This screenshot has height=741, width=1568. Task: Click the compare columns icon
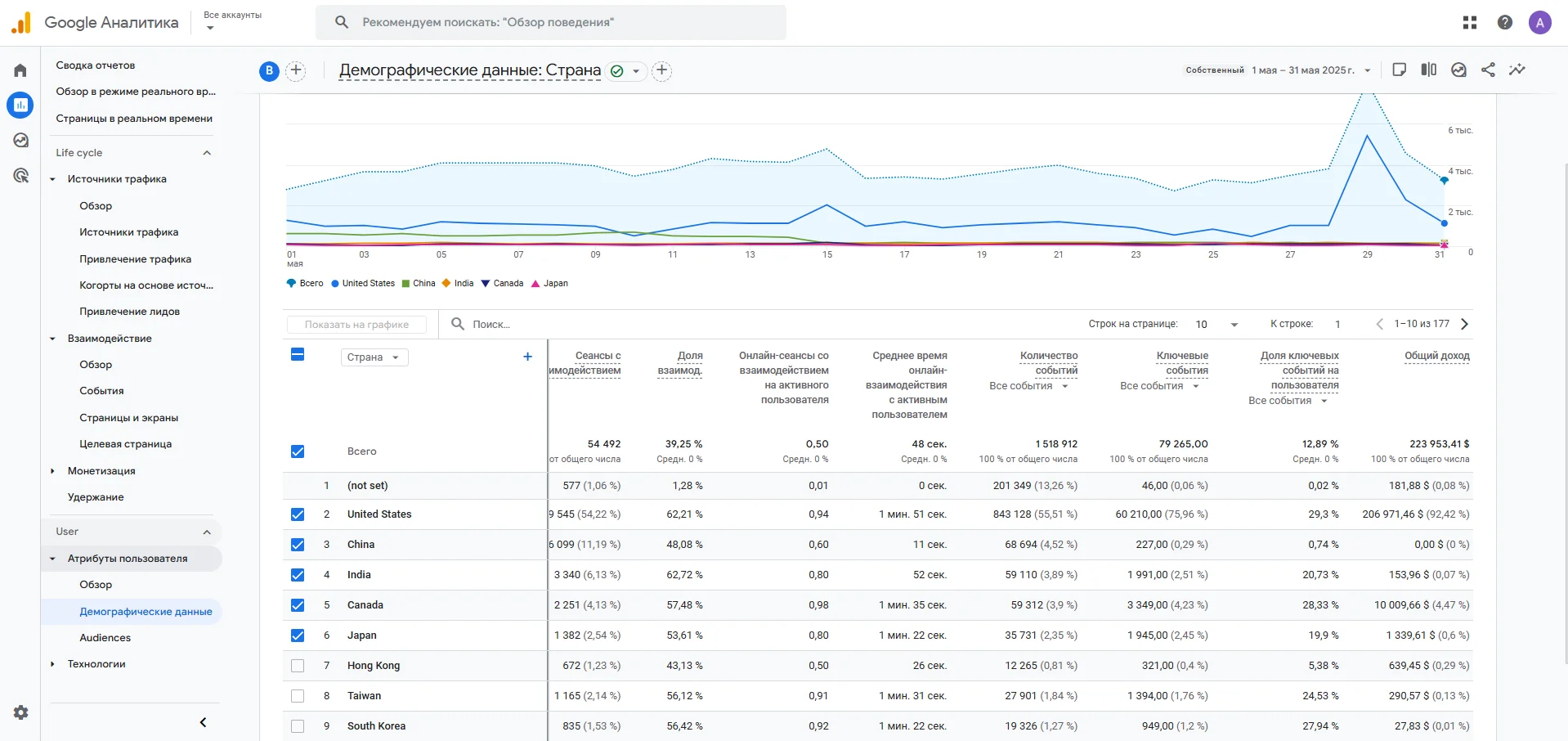pos(1428,70)
